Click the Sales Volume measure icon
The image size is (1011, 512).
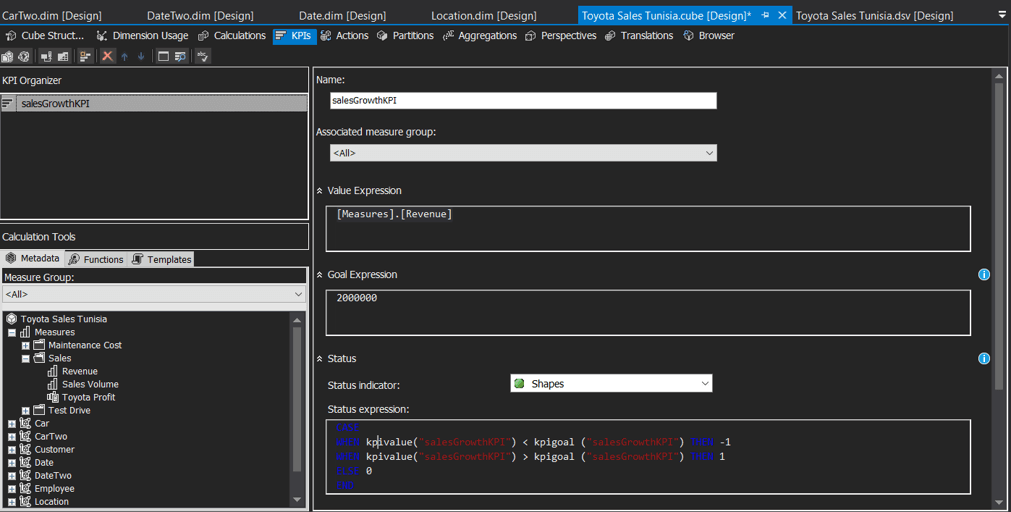click(x=52, y=384)
